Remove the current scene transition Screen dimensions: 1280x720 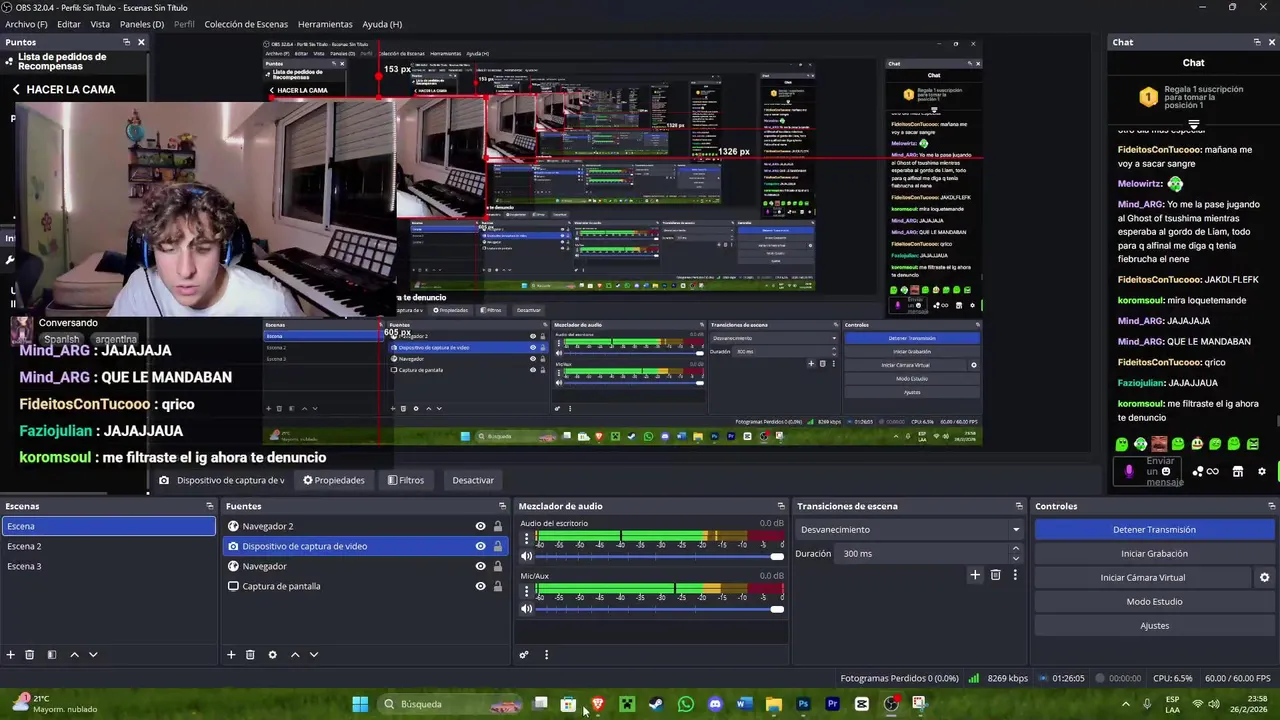[995, 574]
